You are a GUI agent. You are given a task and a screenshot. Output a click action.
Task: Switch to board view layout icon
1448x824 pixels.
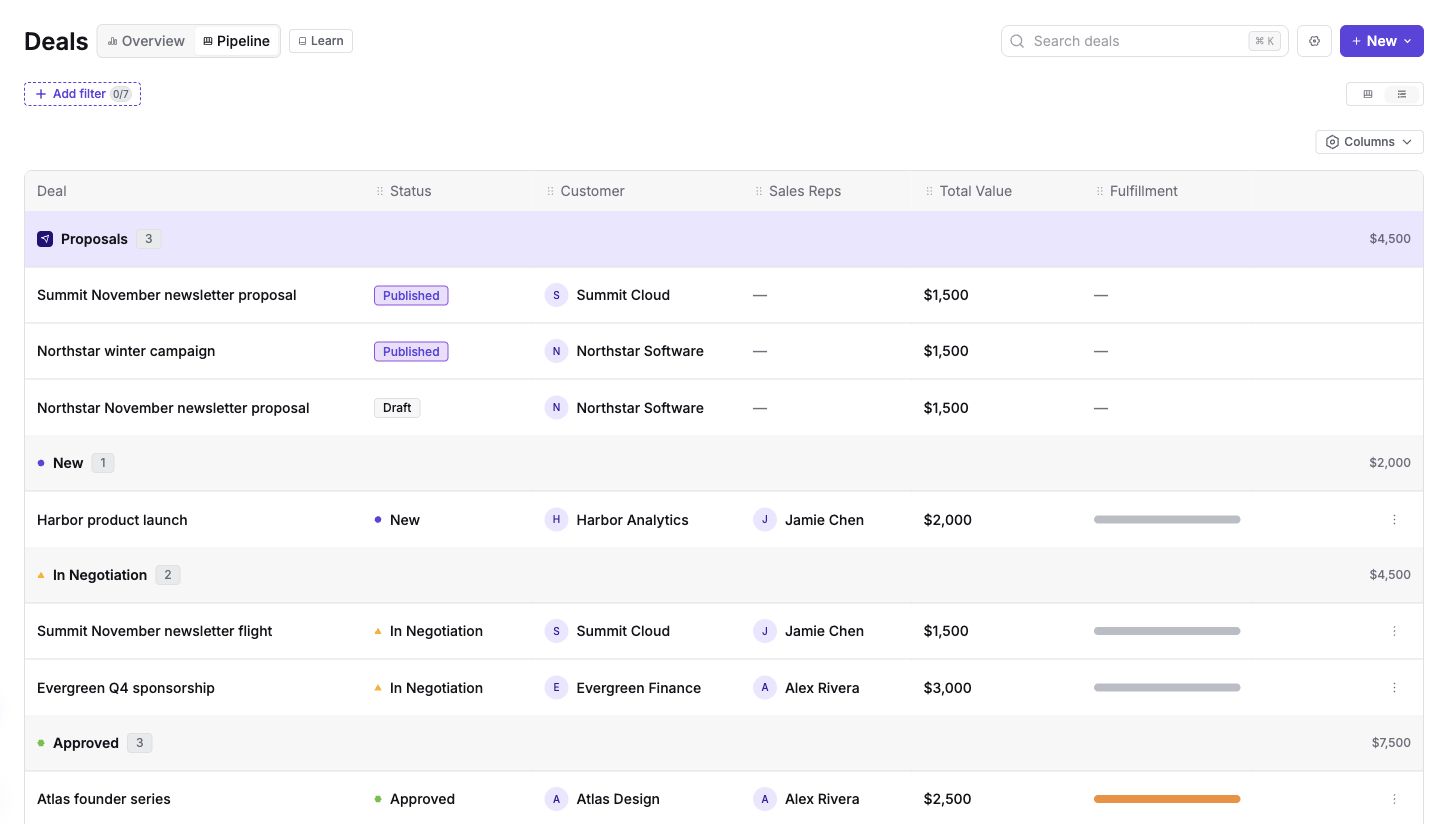tap(1368, 94)
